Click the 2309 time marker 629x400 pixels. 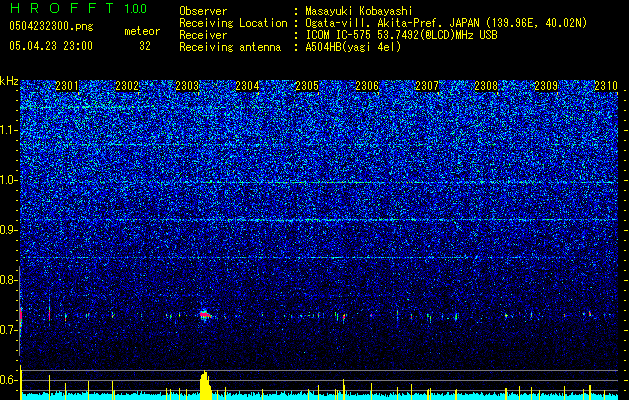point(546,86)
